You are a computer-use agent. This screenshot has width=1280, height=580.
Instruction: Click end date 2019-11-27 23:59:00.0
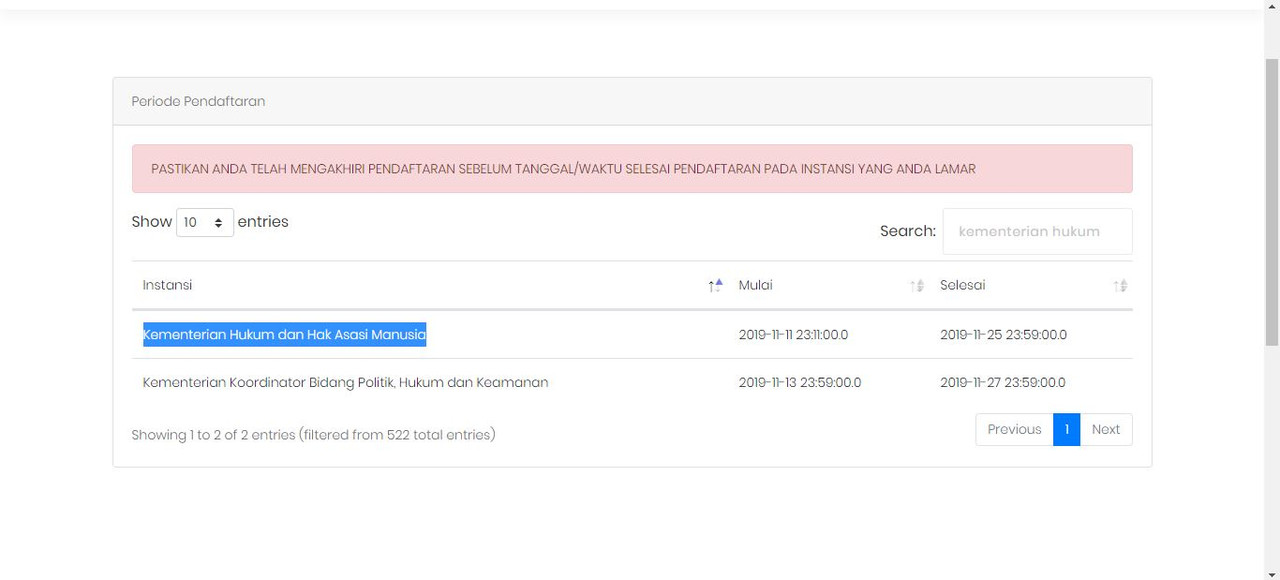point(1003,382)
